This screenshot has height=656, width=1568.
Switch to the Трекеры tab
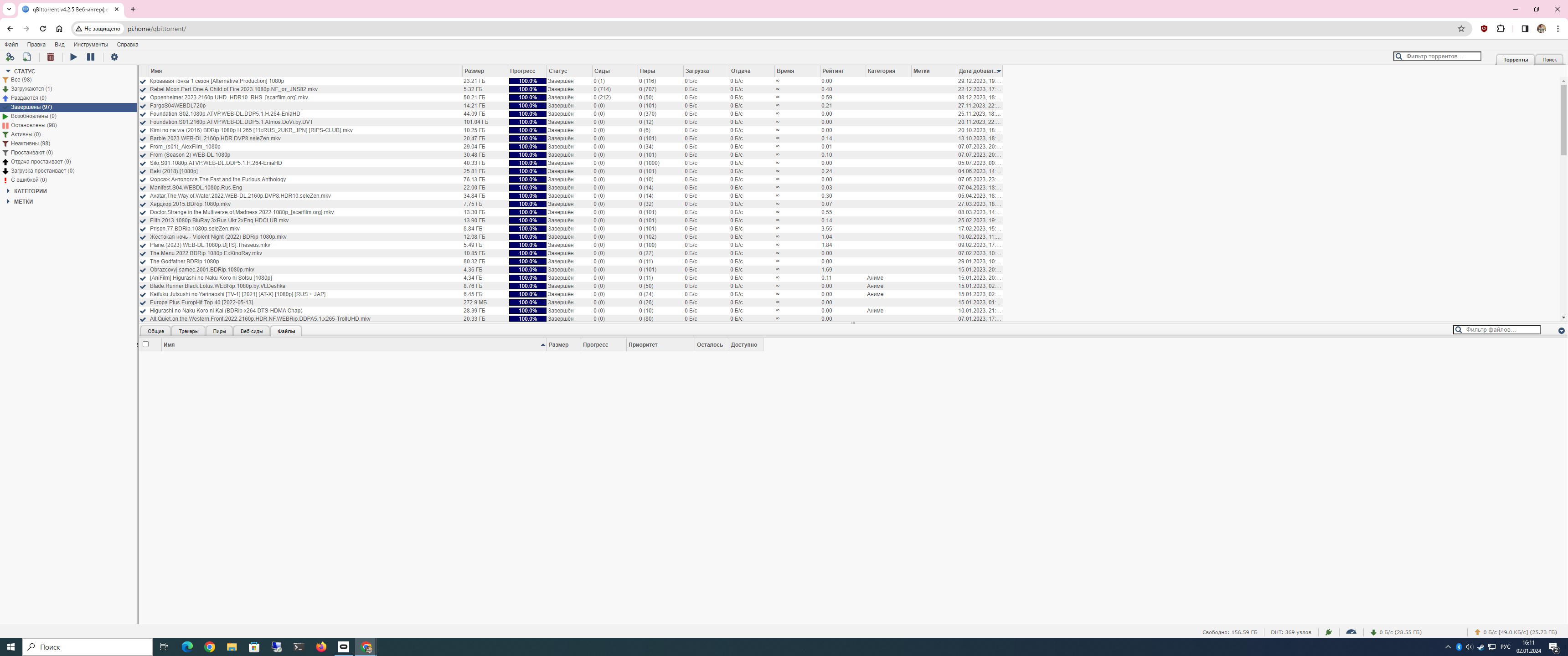188,331
